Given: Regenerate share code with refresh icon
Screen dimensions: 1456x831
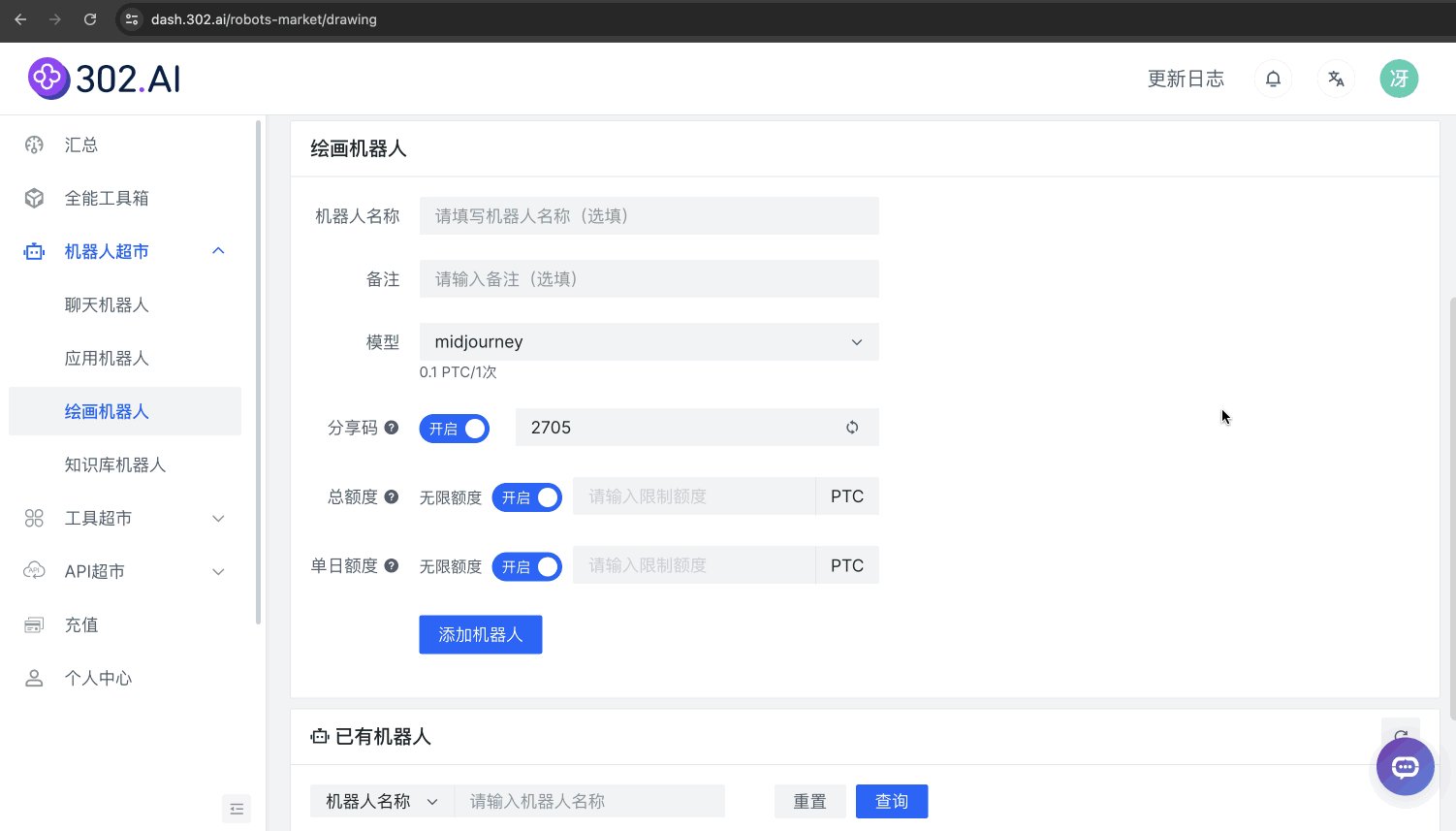Looking at the screenshot, I should [x=852, y=428].
